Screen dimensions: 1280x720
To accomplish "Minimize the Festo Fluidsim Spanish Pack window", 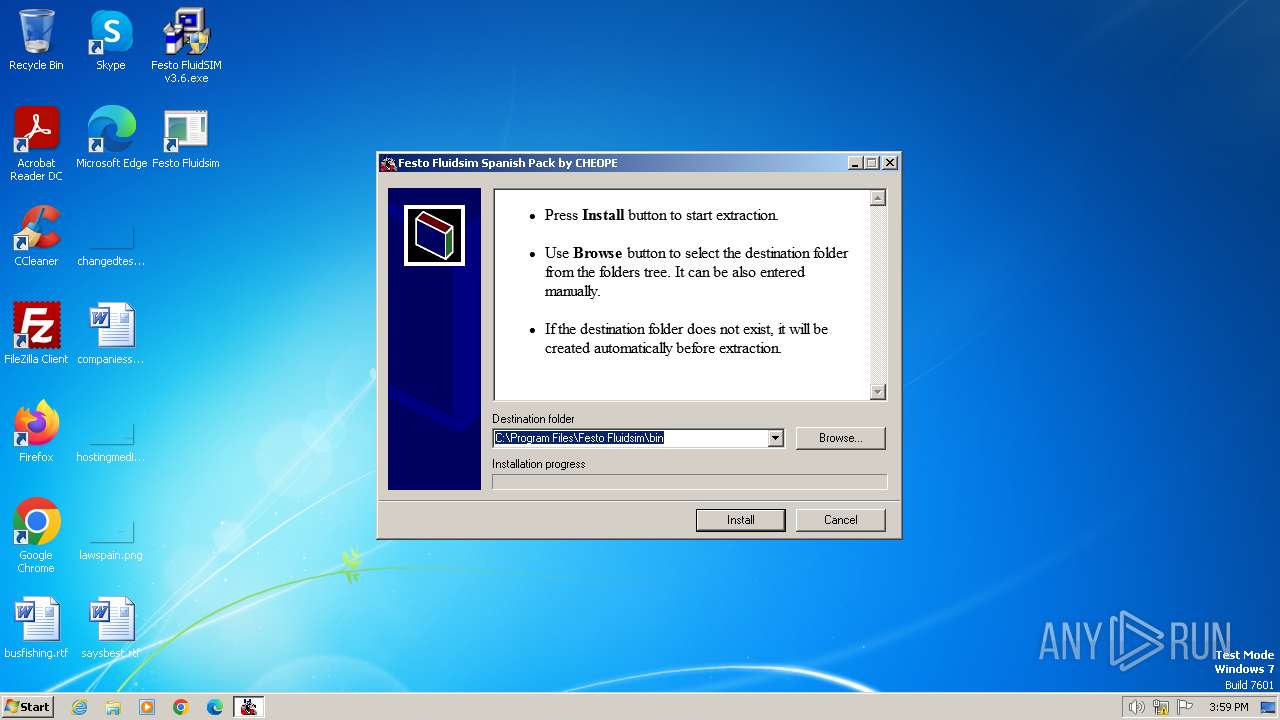I will tap(855, 163).
